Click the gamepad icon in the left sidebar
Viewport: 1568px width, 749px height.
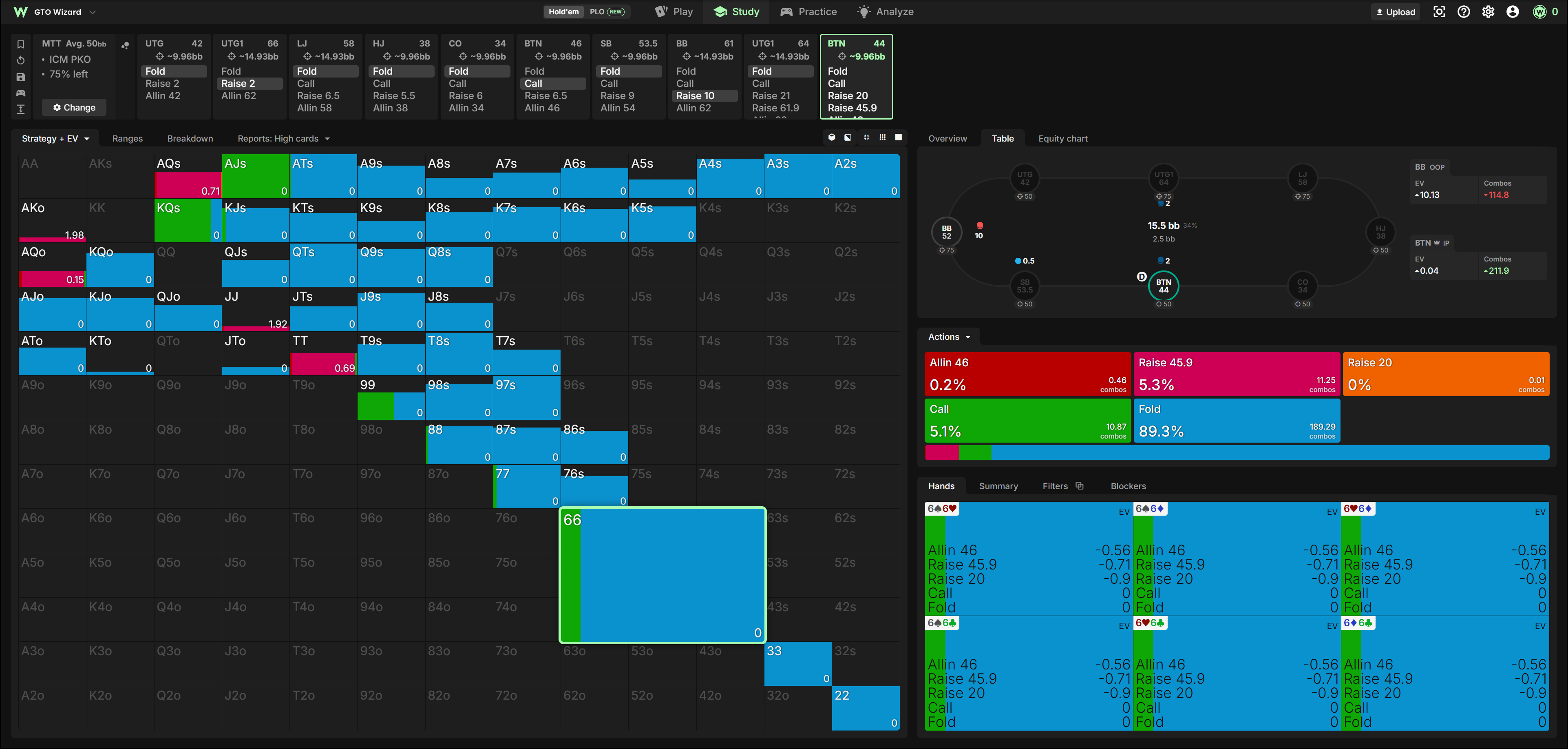(x=21, y=93)
